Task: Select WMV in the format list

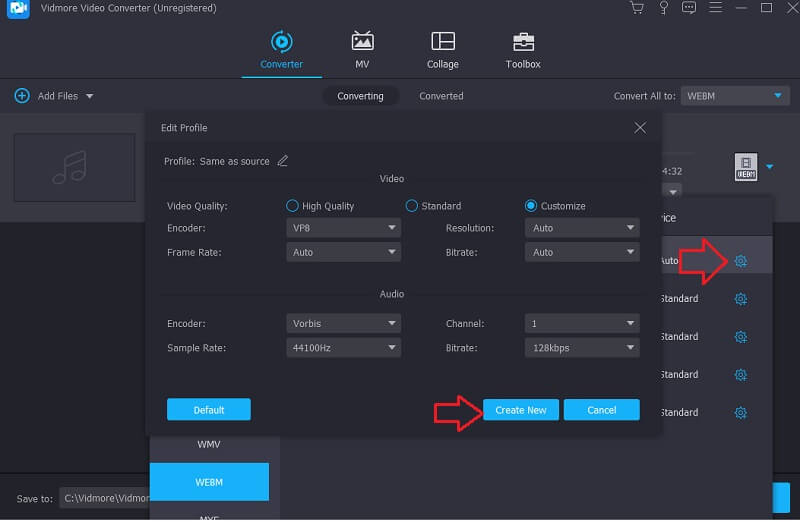Action: coord(209,444)
